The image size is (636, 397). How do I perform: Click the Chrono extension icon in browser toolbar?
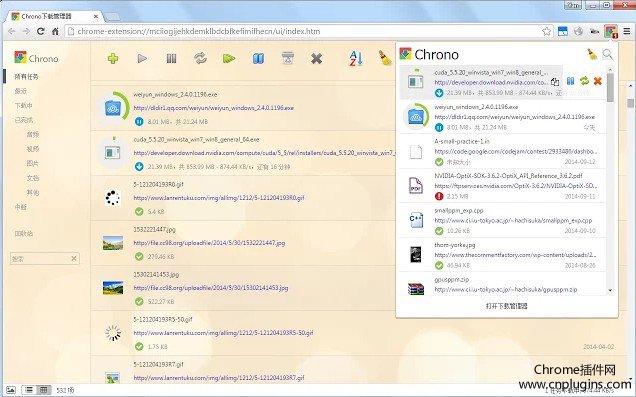click(610, 31)
